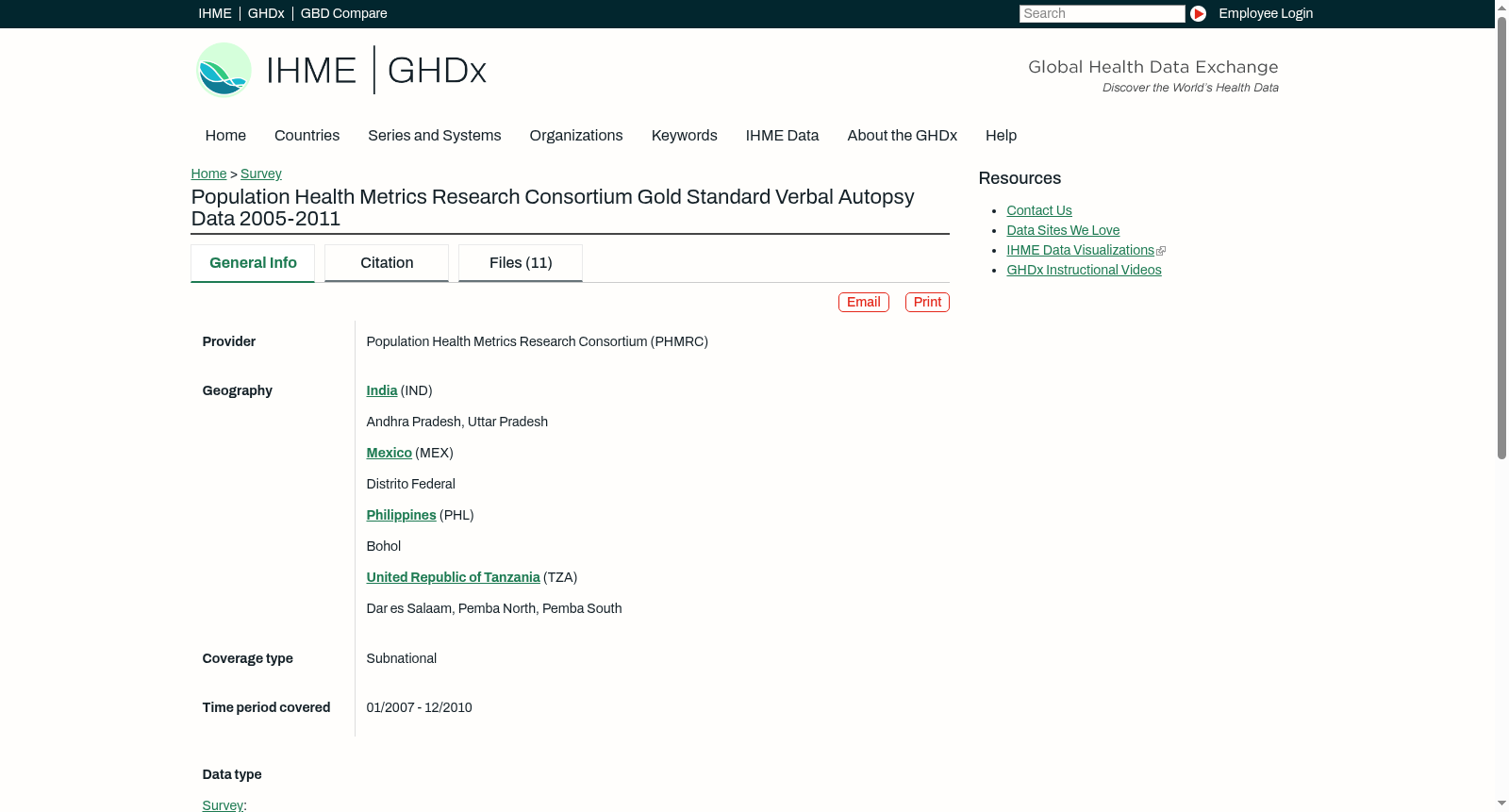
Task: Click the Provider value PHMRC text
Action: [x=537, y=341]
